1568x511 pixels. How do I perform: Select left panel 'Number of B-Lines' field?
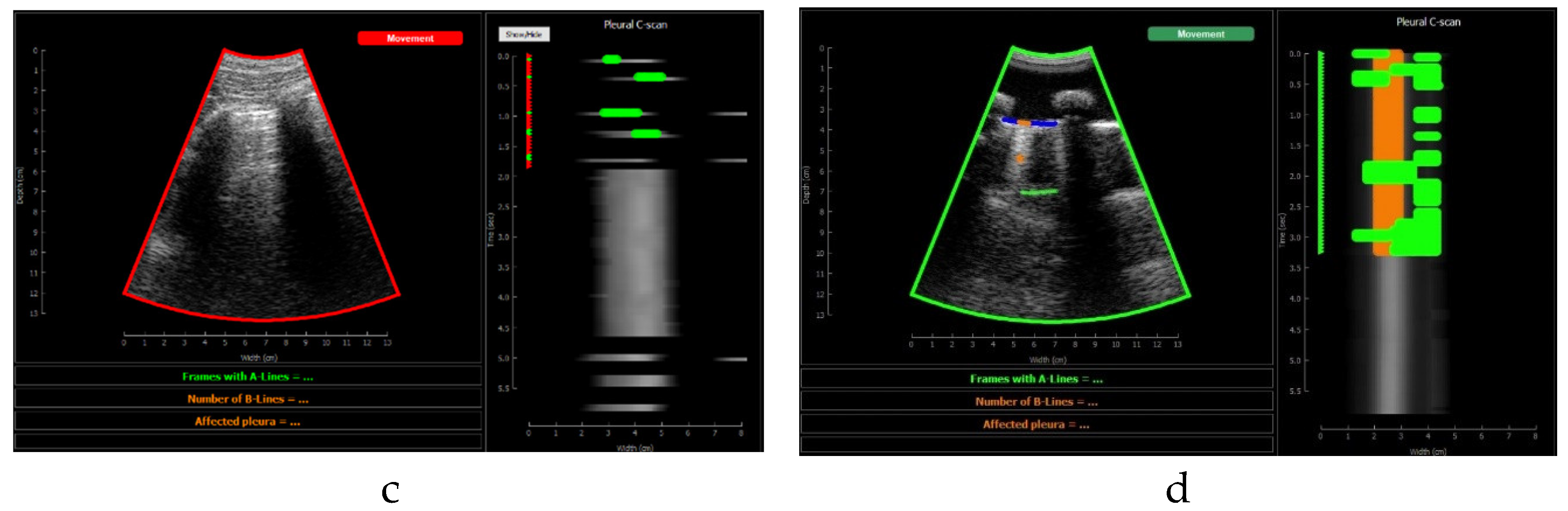[x=248, y=399]
